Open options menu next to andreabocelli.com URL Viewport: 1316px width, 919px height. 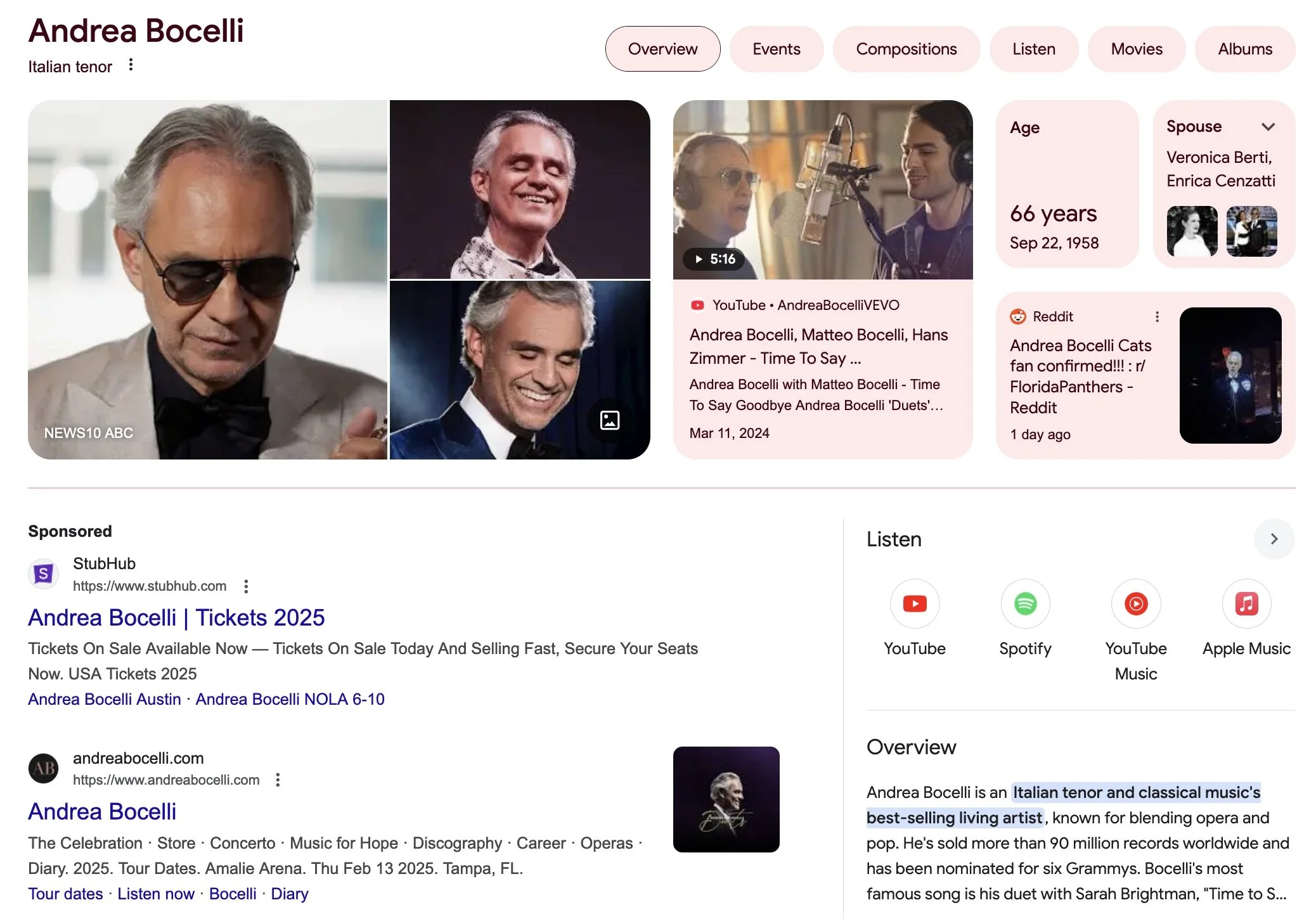[x=278, y=780]
